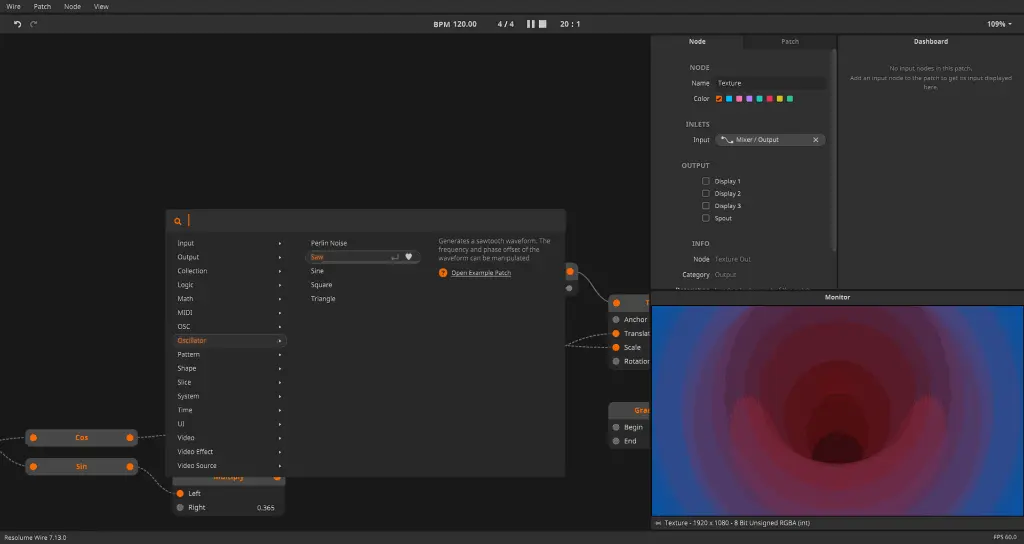Switch to the Patch tab in inspector
The width and height of the screenshot is (1024, 544).
click(789, 41)
